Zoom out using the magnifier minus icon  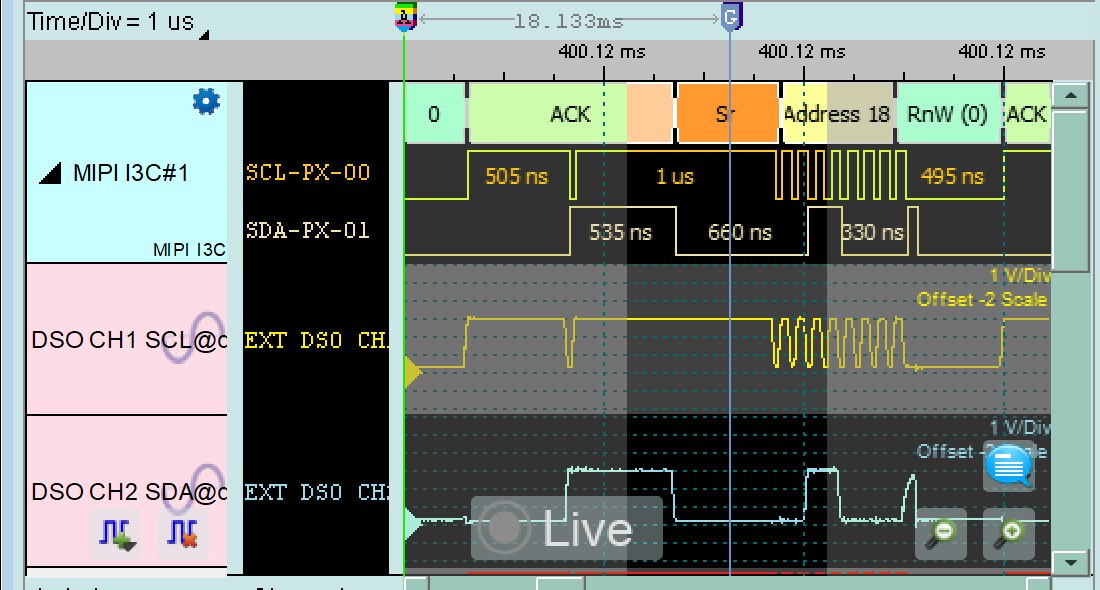click(941, 535)
